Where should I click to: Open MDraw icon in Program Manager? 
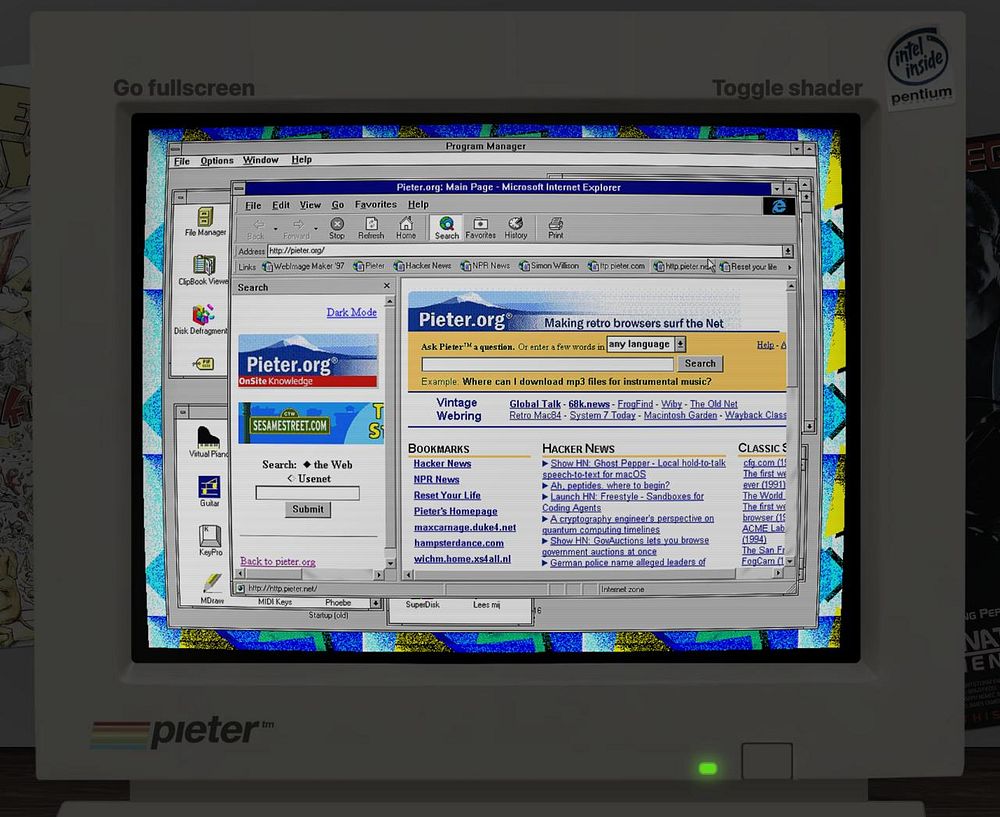[212, 588]
